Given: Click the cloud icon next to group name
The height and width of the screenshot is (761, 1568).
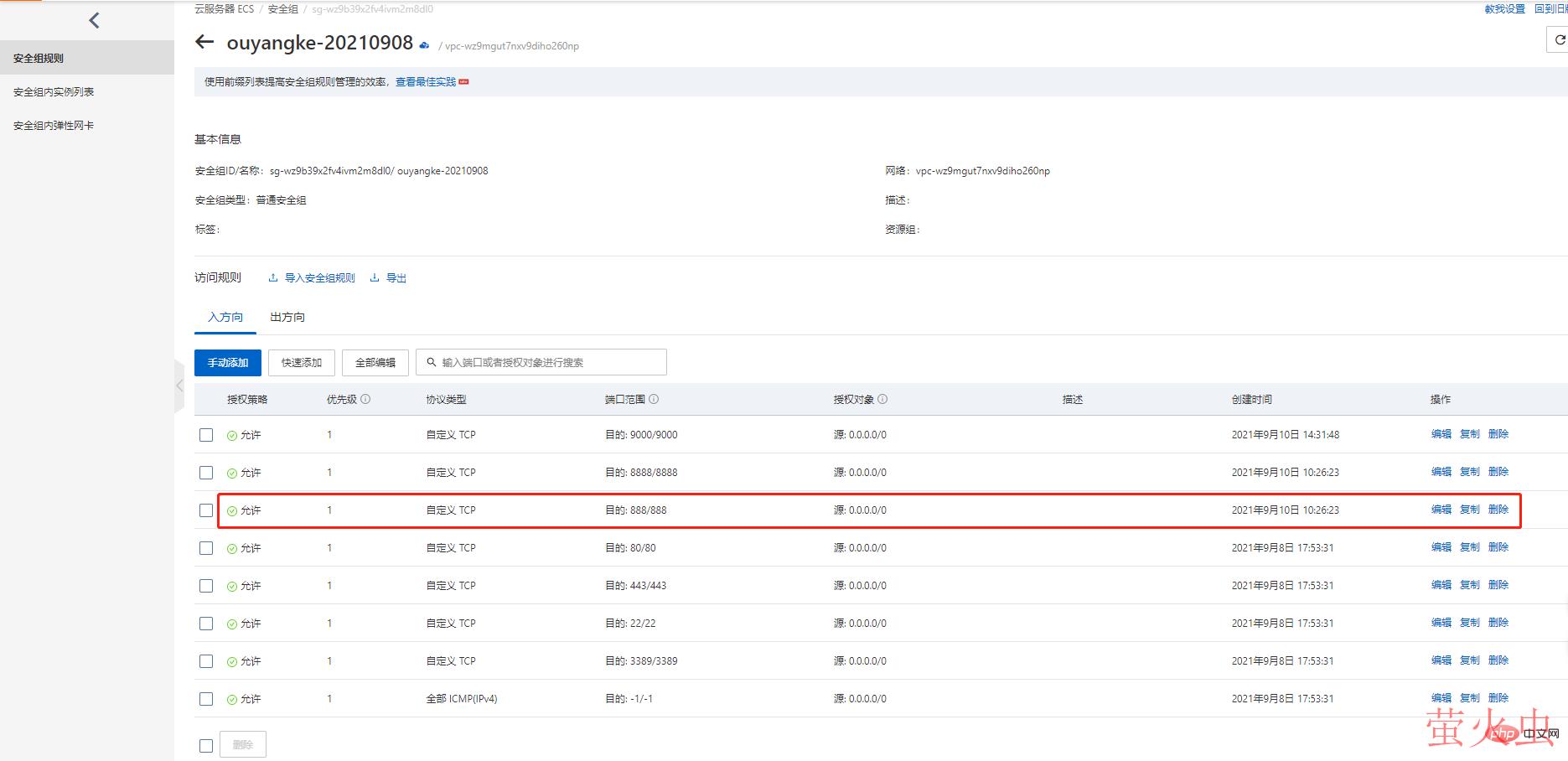Looking at the screenshot, I should (424, 45).
